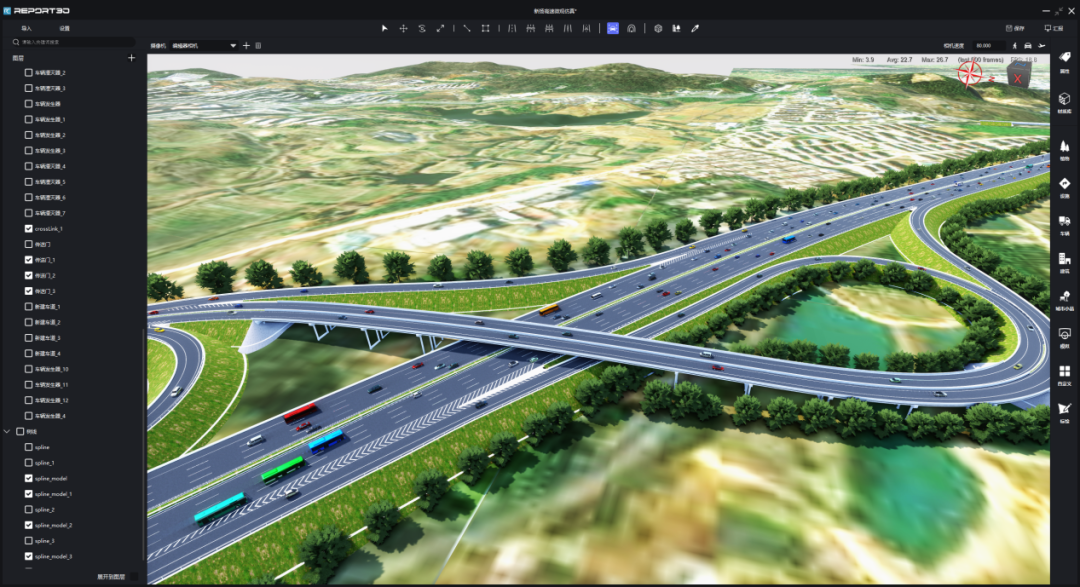
Task: Uncheck the spline_model_2 layer checkbox
Action: pyautogui.click(x=29, y=525)
